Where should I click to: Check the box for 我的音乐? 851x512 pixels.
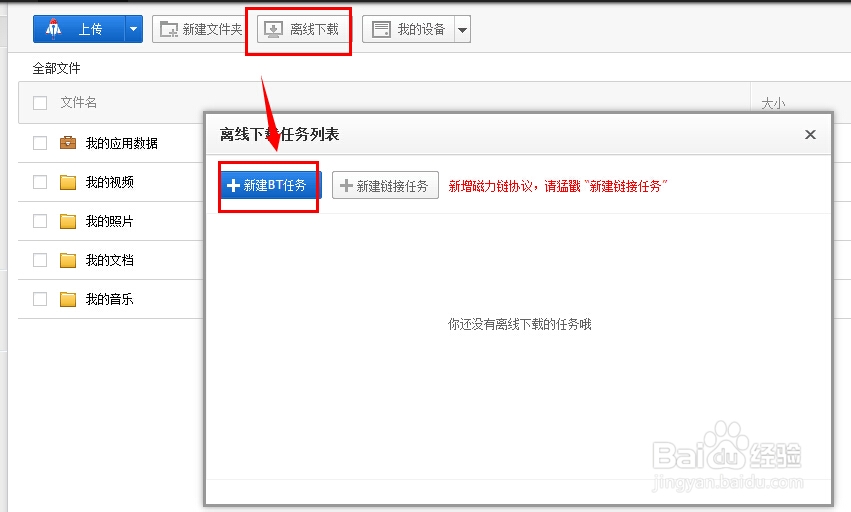(x=40, y=299)
